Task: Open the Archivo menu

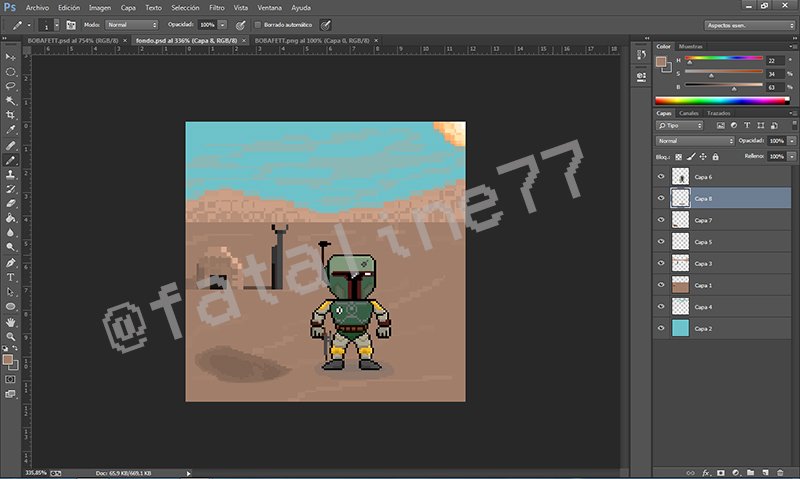Action: click(37, 8)
